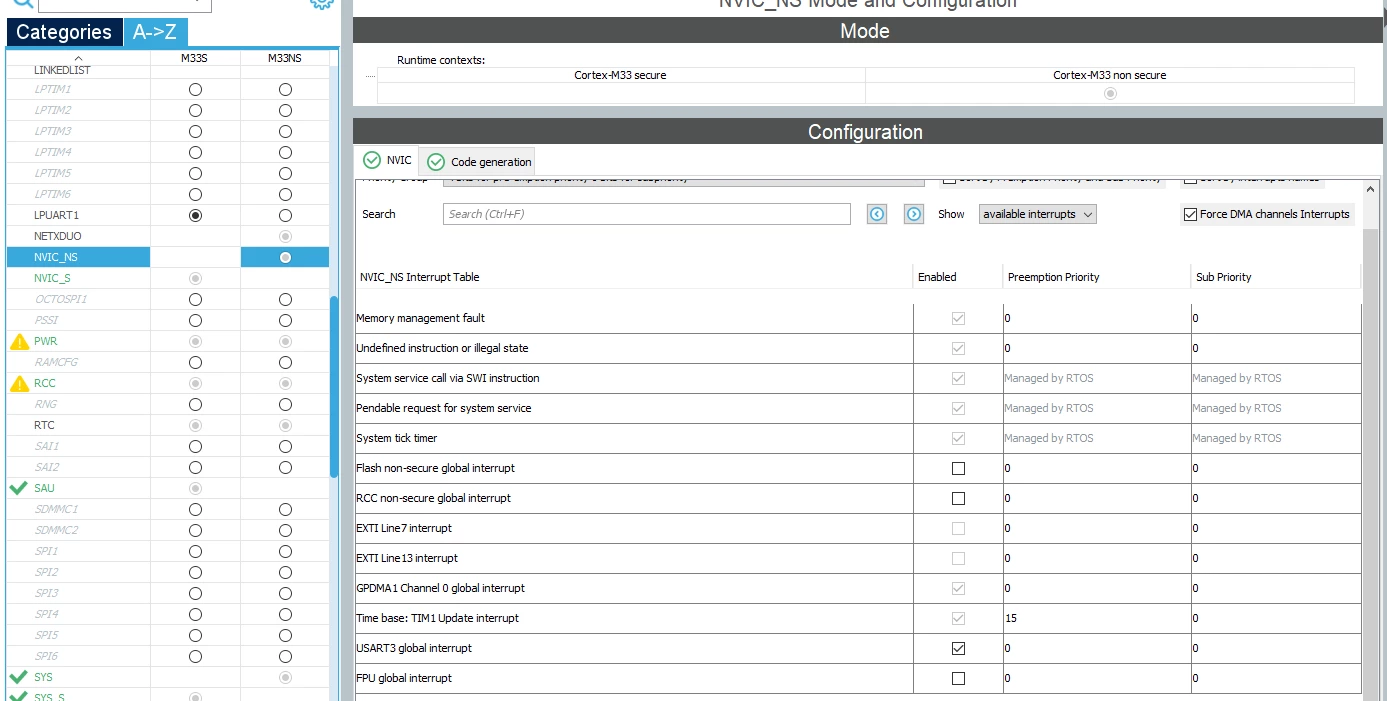1387x701 pixels.
Task: Open the Priority Group dropdown
Action: point(684,180)
